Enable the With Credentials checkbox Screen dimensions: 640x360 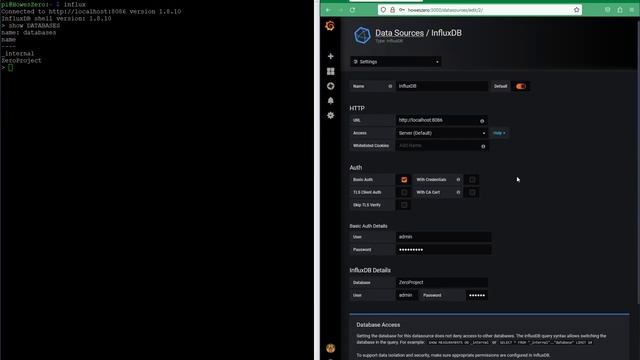(x=472, y=180)
